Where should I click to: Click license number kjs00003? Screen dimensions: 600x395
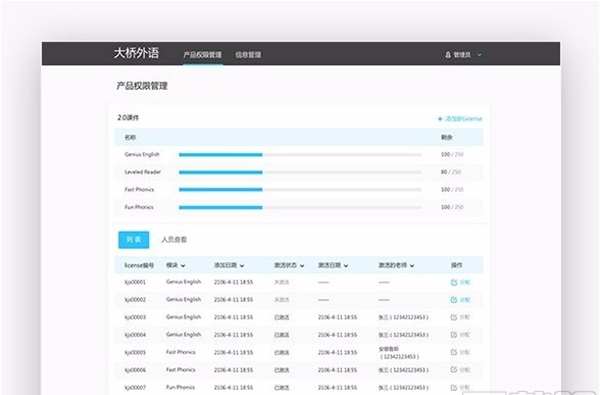point(135,317)
